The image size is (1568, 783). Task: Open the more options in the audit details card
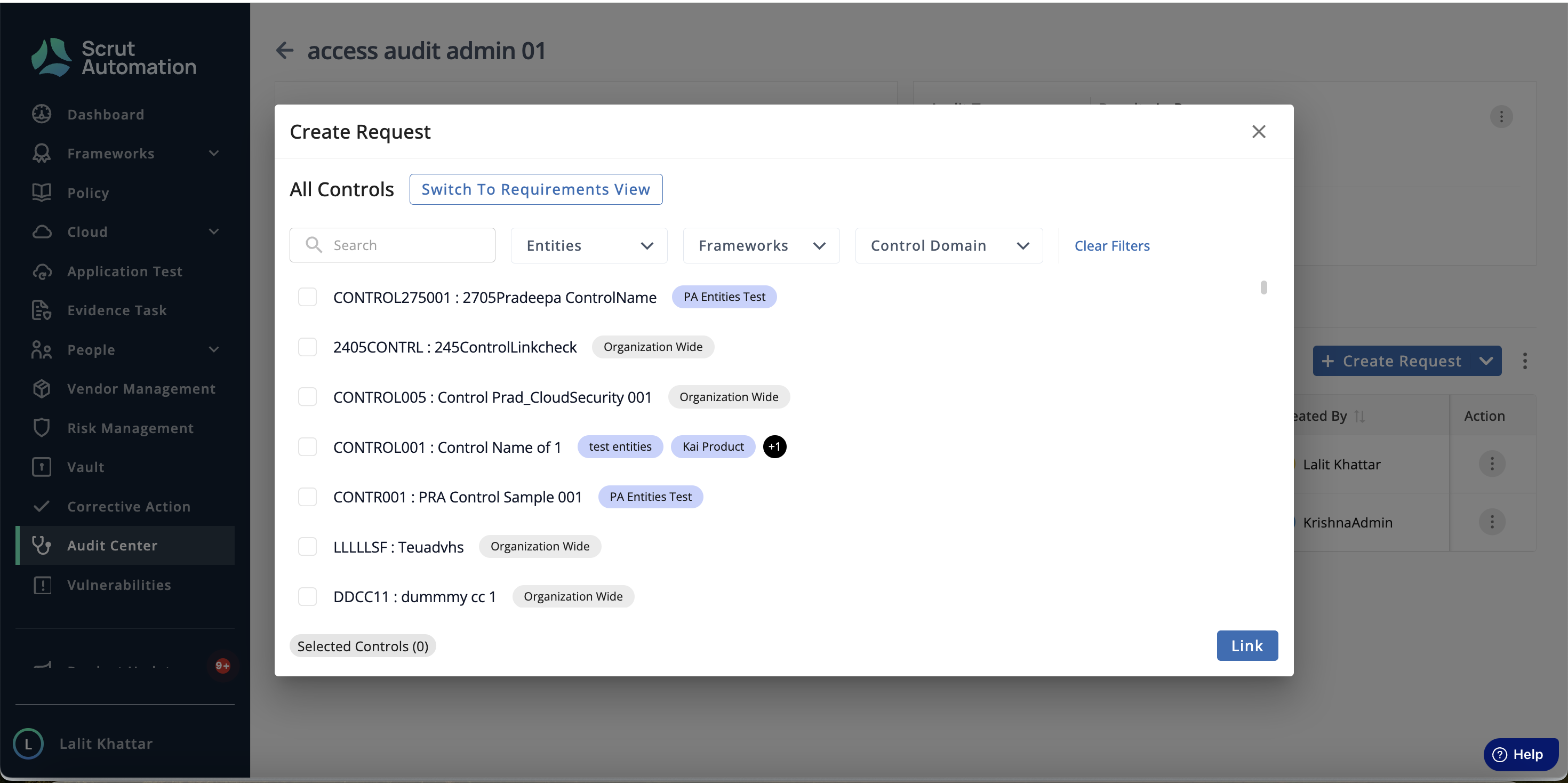1501,116
